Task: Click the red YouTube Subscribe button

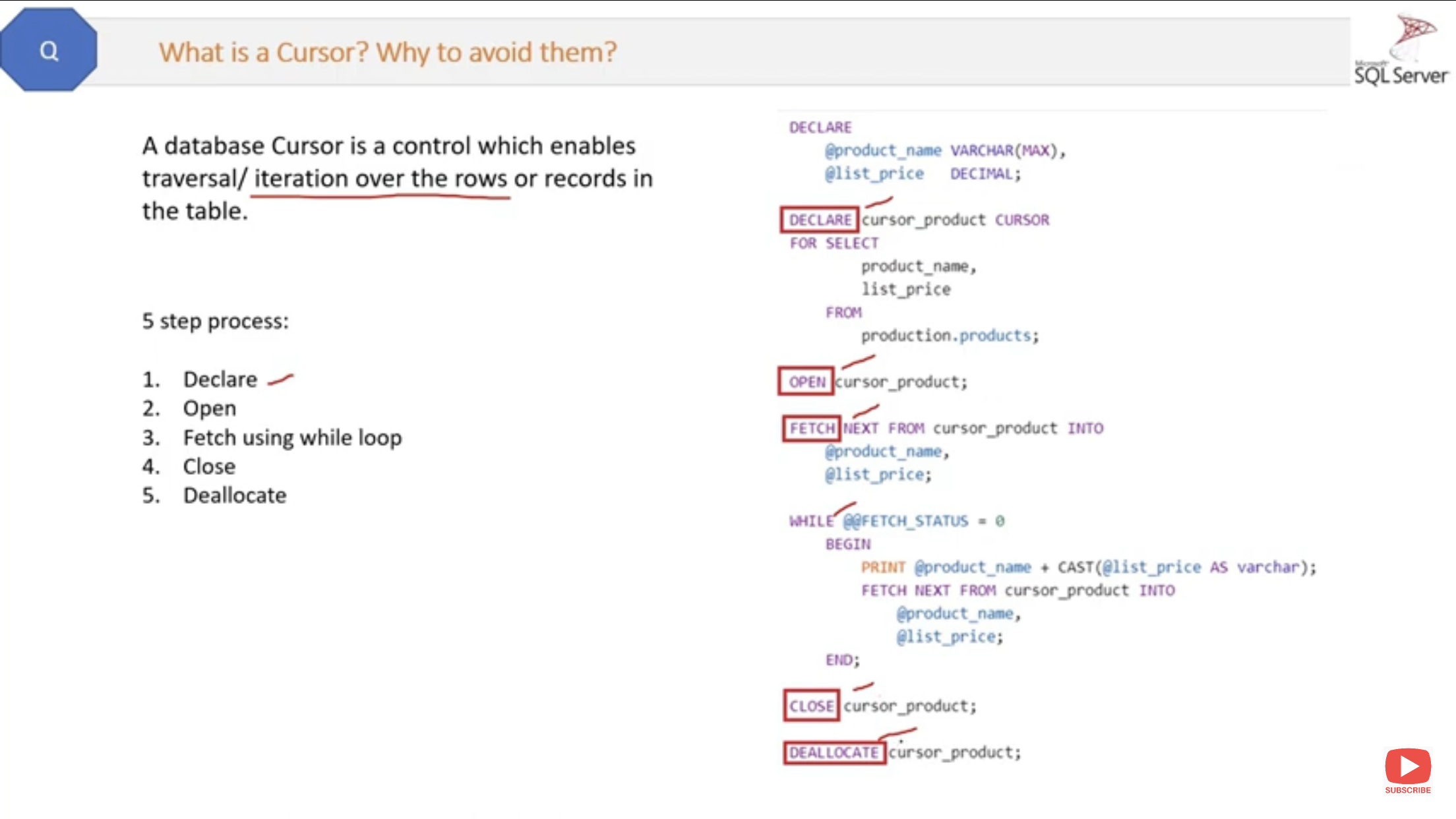Action: [x=1407, y=766]
